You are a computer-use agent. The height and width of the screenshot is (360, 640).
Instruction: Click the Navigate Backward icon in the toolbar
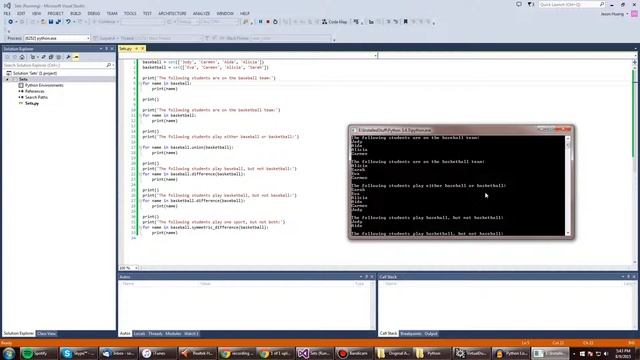tap(10, 22)
